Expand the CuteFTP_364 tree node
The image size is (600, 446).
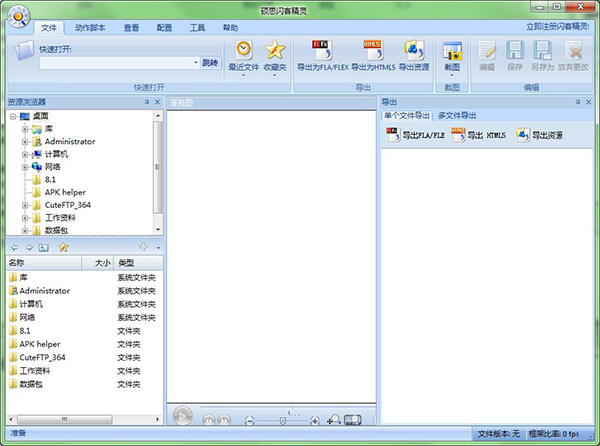tap(25, 205)
